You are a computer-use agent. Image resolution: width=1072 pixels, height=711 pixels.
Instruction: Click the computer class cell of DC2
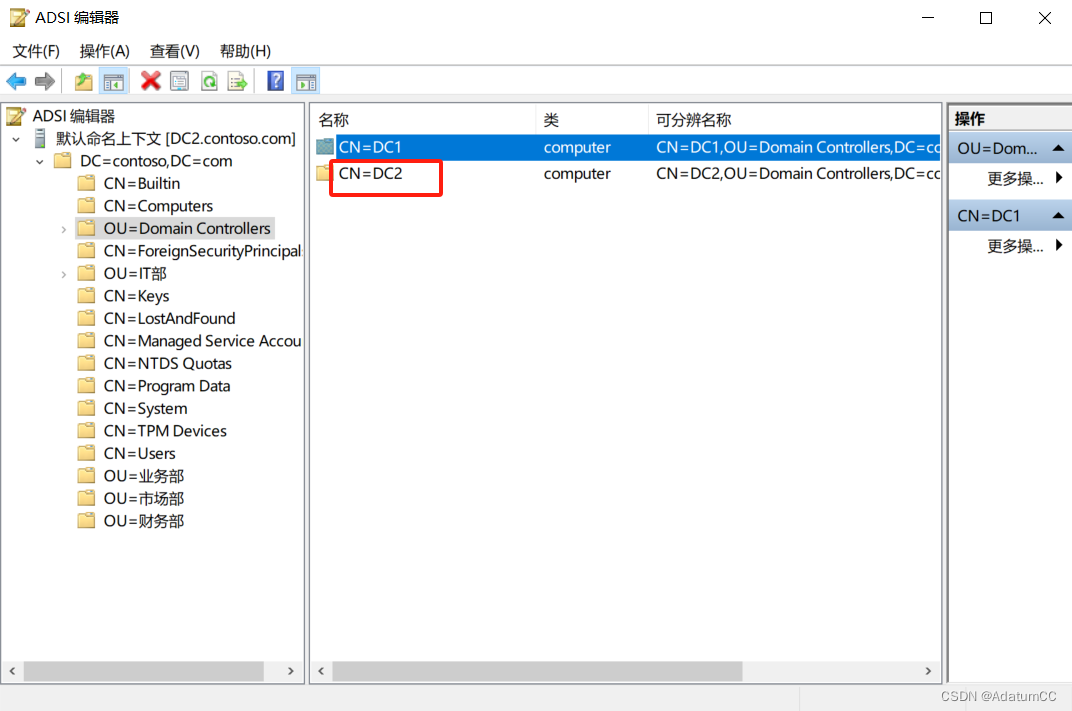click(577, 174)
